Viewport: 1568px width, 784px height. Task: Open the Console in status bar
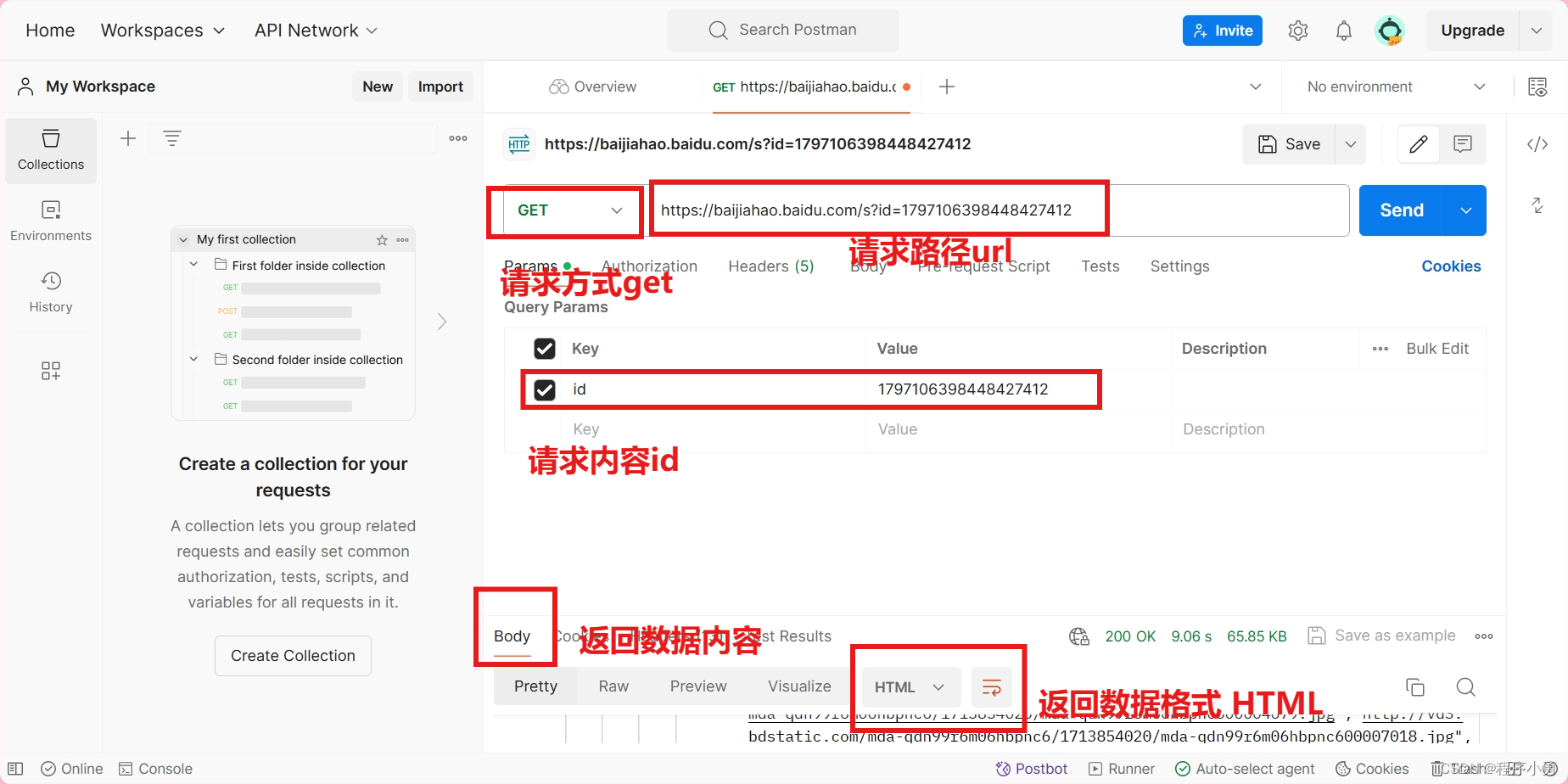(155, 769)
